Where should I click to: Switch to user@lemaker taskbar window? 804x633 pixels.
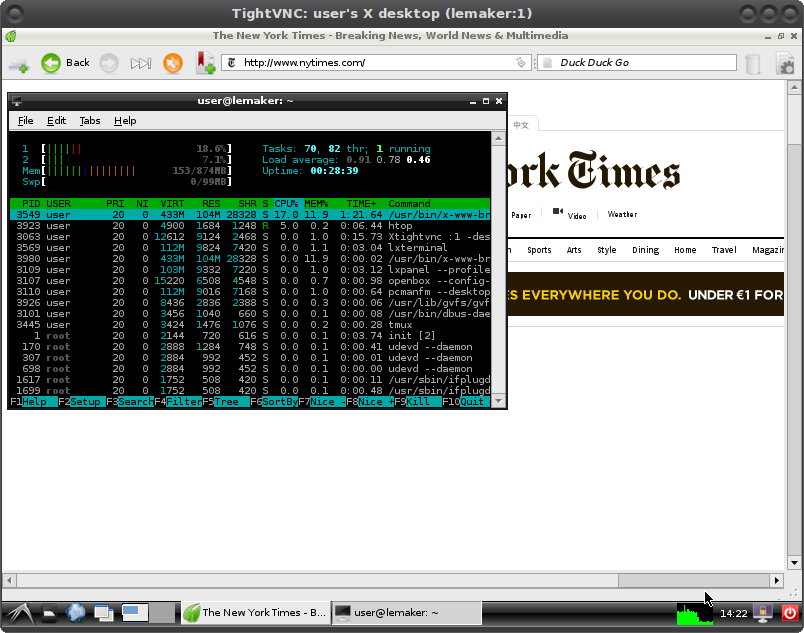[407, 613]
